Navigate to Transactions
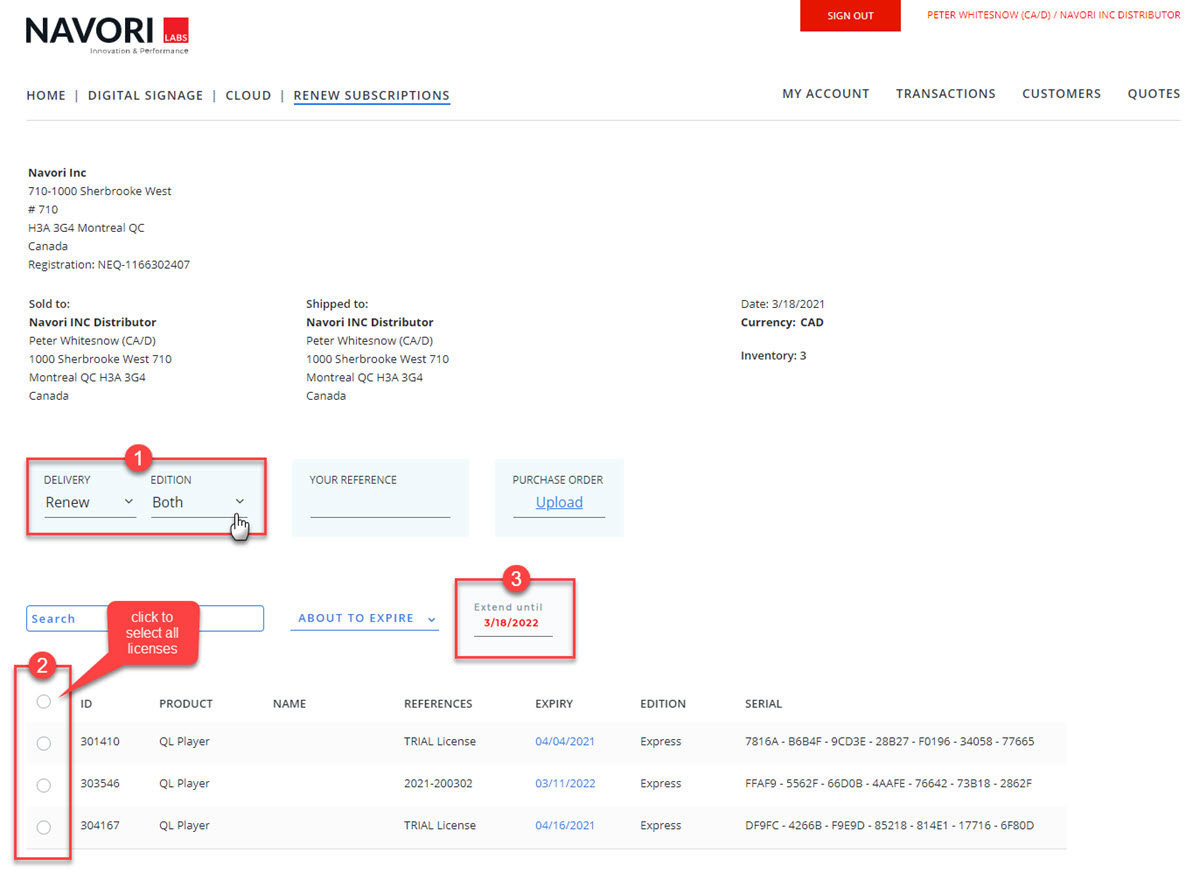This screenshot has height=880, width=1200. [945, 94]
